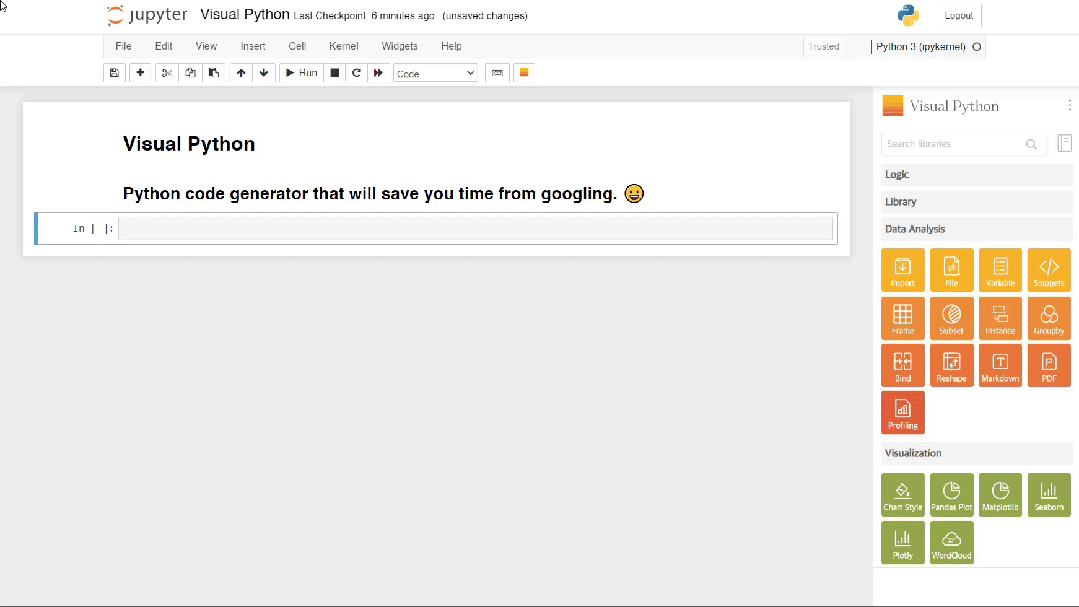Click the Logout button
Image resolution: width=1079 pixels, height=607 pixels.
(x=959, y=15)
